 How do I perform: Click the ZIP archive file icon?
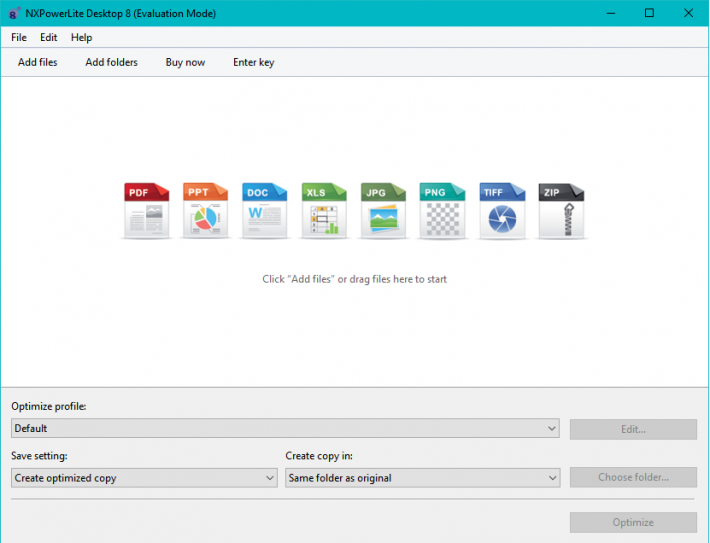pos(561,211)
